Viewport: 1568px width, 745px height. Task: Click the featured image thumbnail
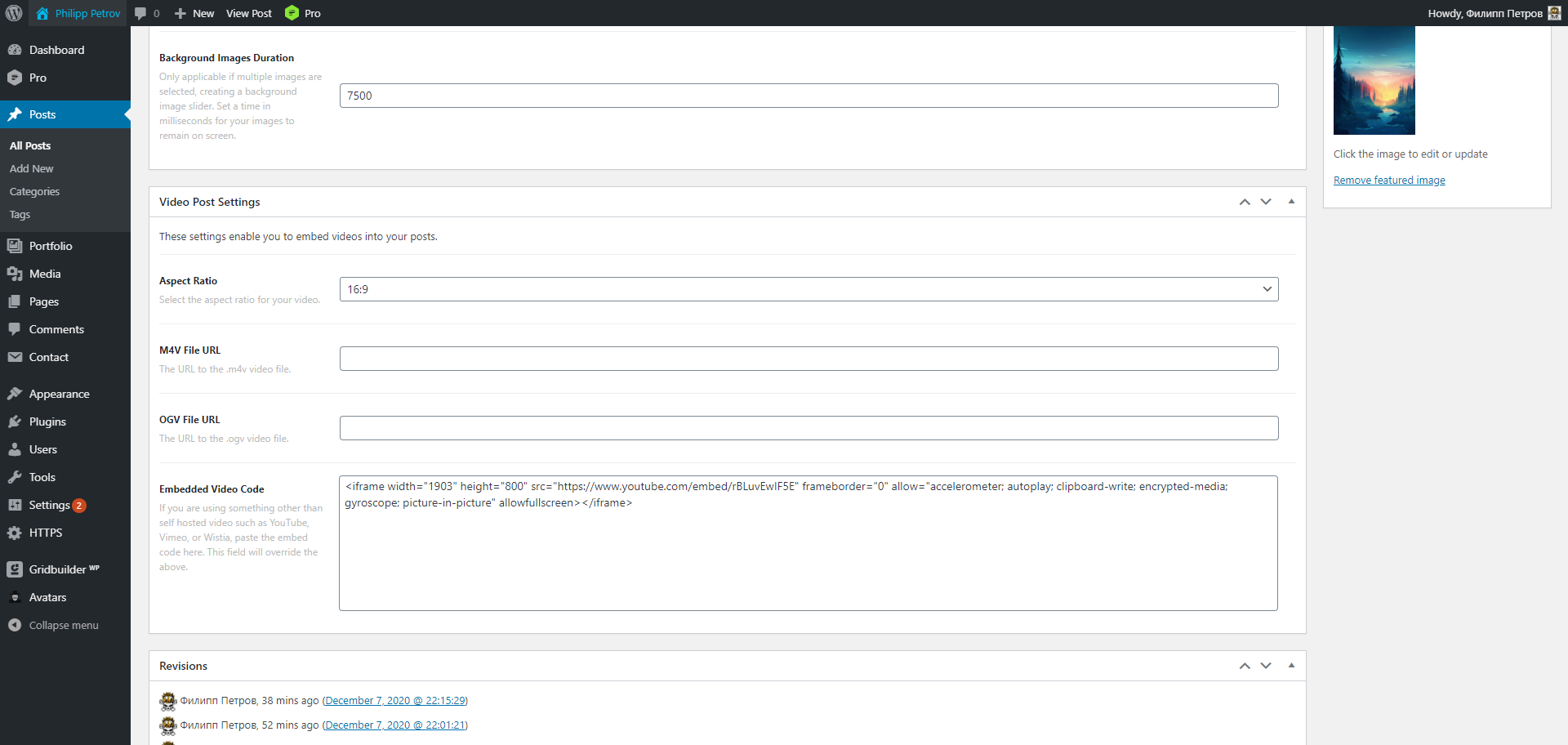[1374, 80]
